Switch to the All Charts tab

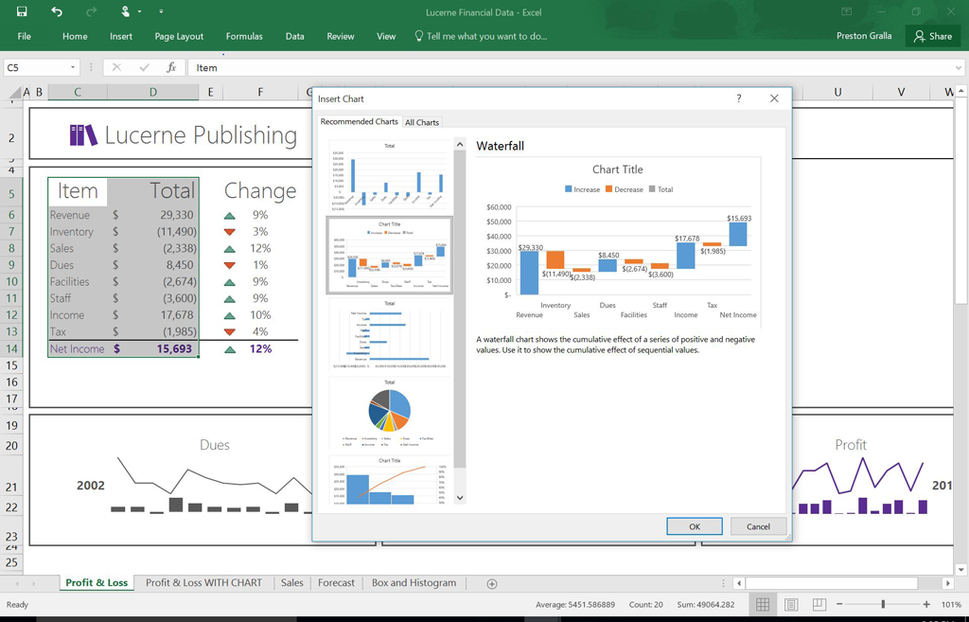point(422,122)
